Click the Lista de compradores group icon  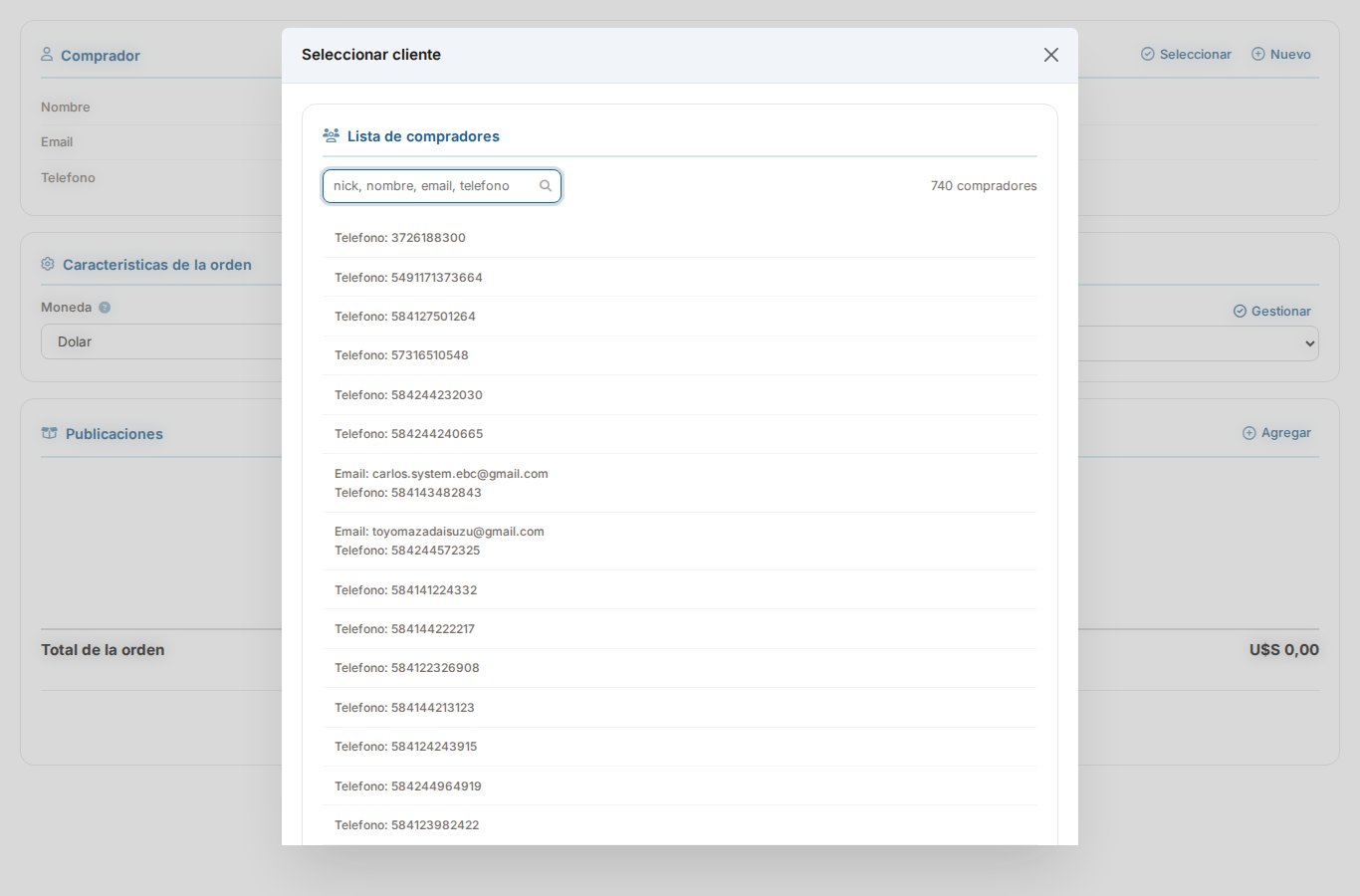click(332, 135)
